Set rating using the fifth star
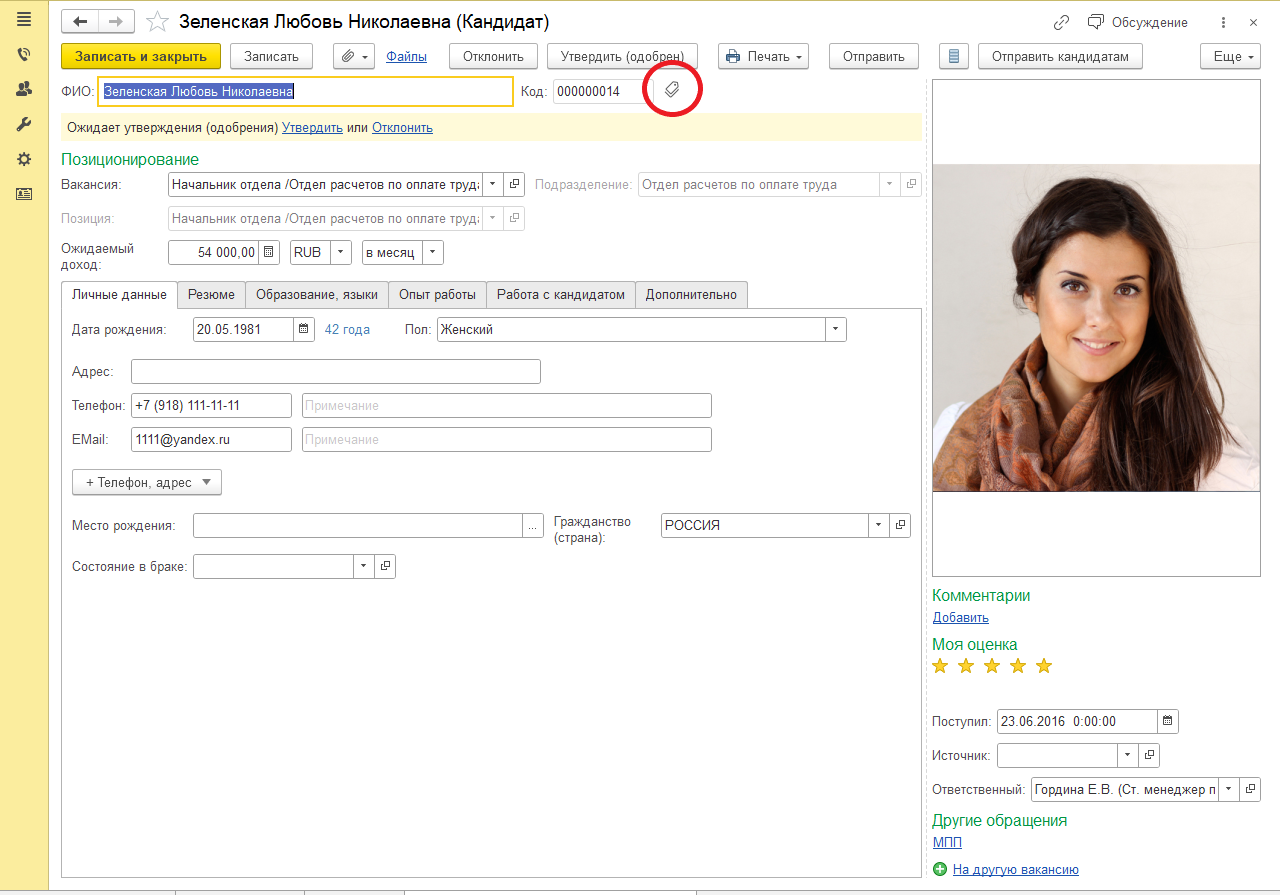This screenshot has width=1280, height=895. coord(1044,666)
